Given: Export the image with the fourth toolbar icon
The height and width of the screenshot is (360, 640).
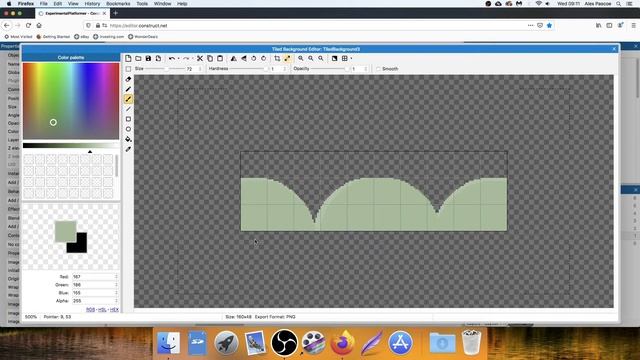Looking at the screenshot, I should coord(158,58).
